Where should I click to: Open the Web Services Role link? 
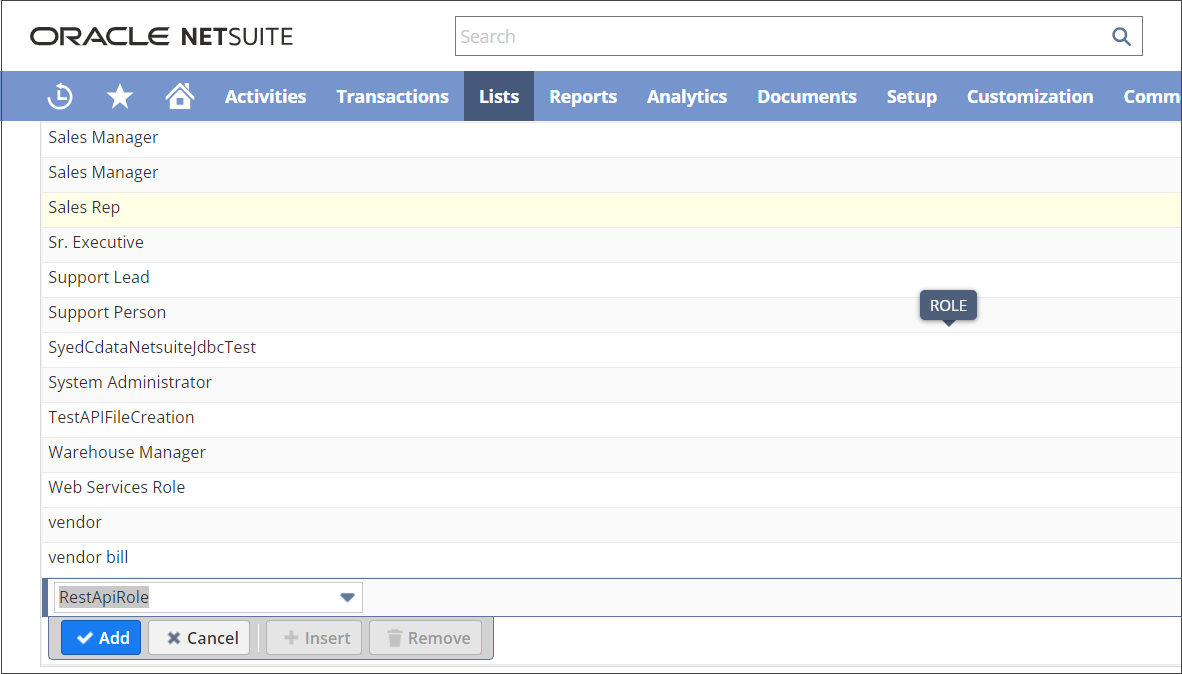pos(116,486)
